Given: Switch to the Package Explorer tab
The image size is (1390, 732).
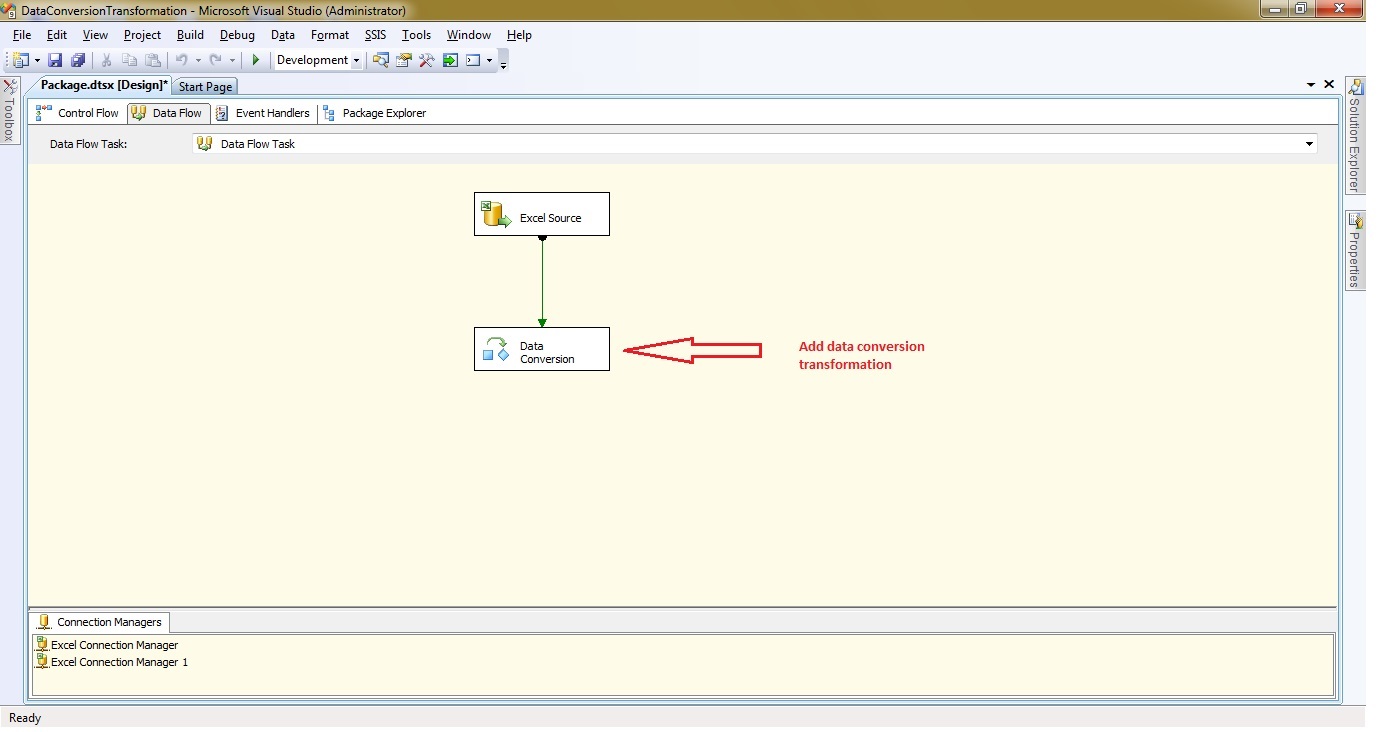Looking at the screenshot, I should pos(374,114).
